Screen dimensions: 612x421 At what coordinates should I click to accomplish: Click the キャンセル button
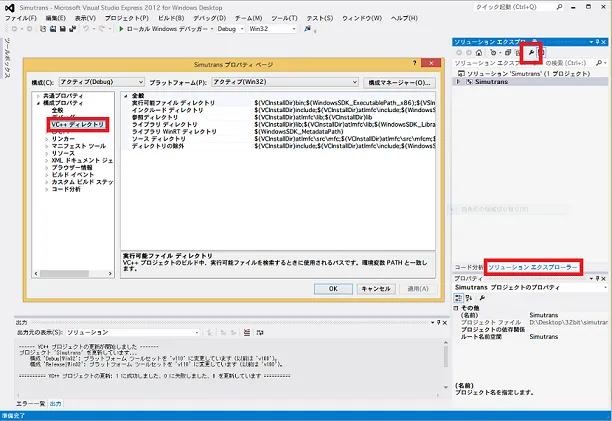[x=375, y=288]
